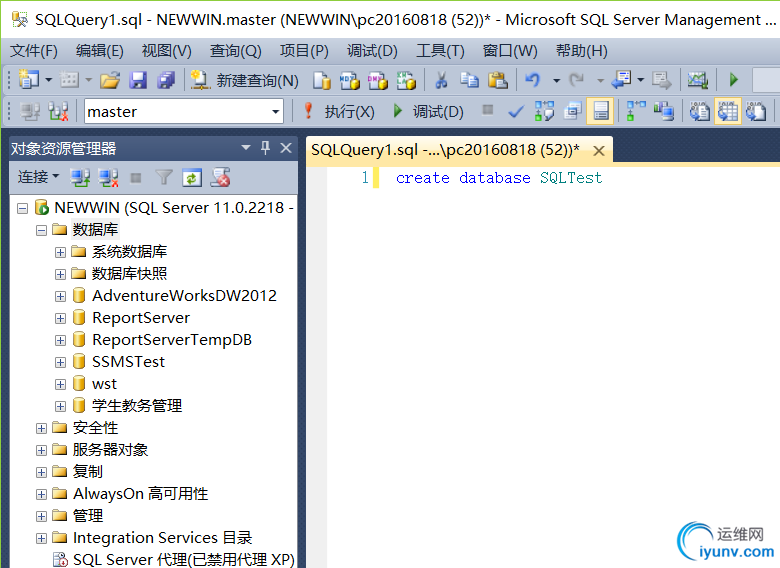Click the Change Connection icon
780x568 pixels.
click(x=58, y=111)
